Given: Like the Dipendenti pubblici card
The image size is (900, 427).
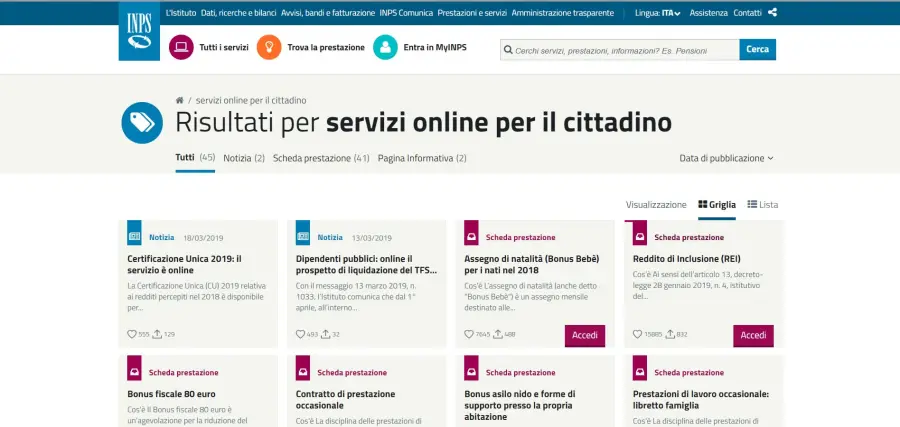Looking at the screenshot, I should click(300, 334).
